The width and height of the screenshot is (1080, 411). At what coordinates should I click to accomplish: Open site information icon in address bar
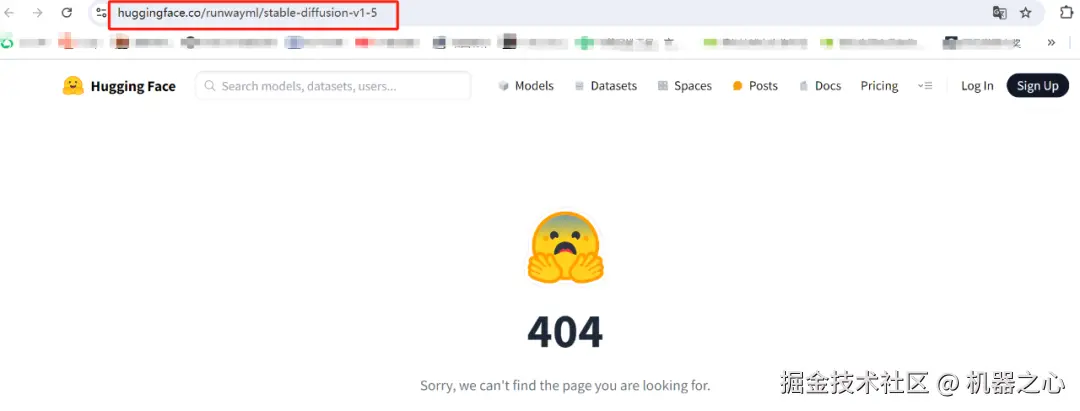coord(101,13)
